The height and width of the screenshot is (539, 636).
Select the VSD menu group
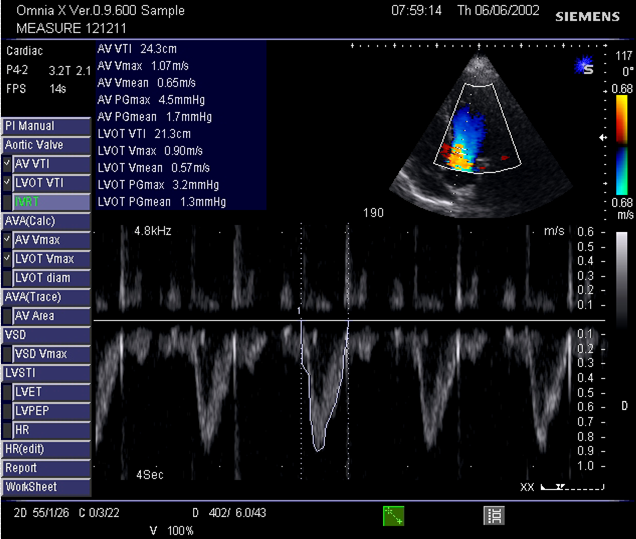pyautogui.click(x=46, y=335)
